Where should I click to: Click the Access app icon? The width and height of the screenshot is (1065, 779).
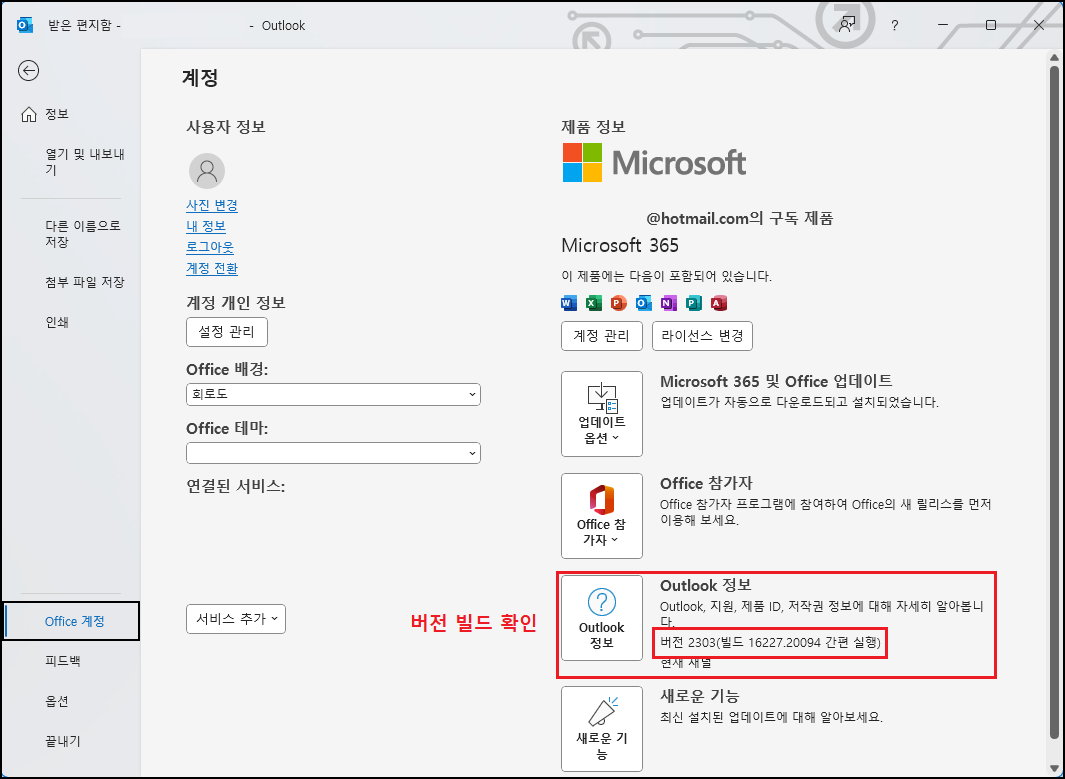pyautogui.click(x=719, y=303)
